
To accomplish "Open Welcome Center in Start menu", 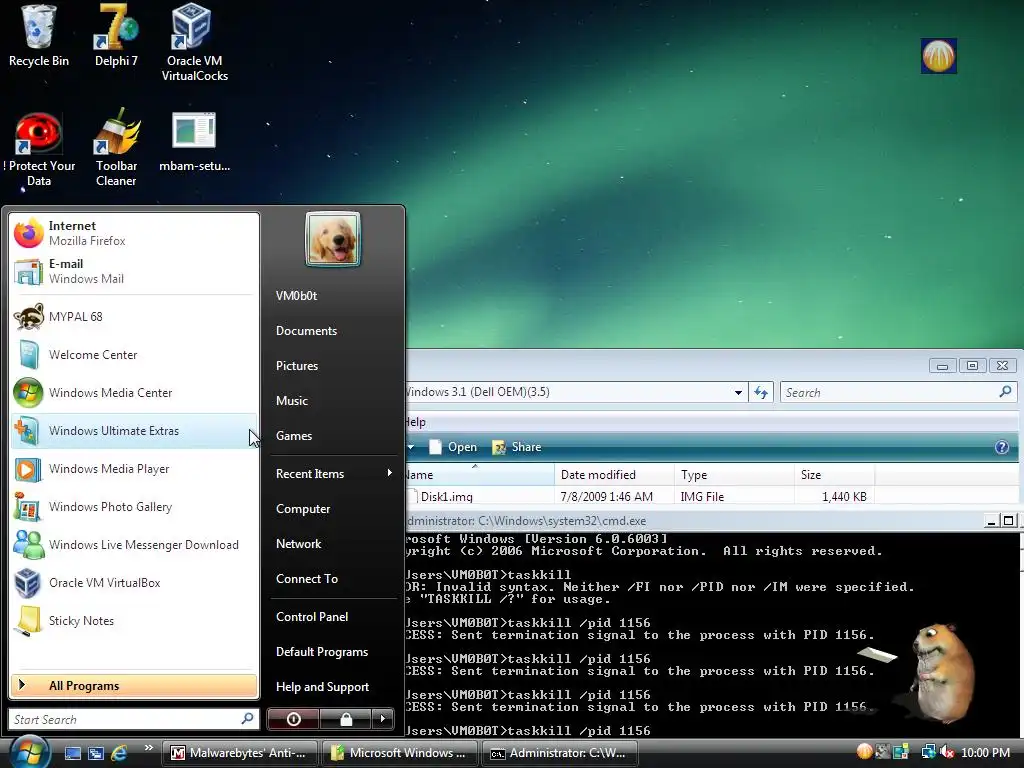I will click(x=134, y=355).
